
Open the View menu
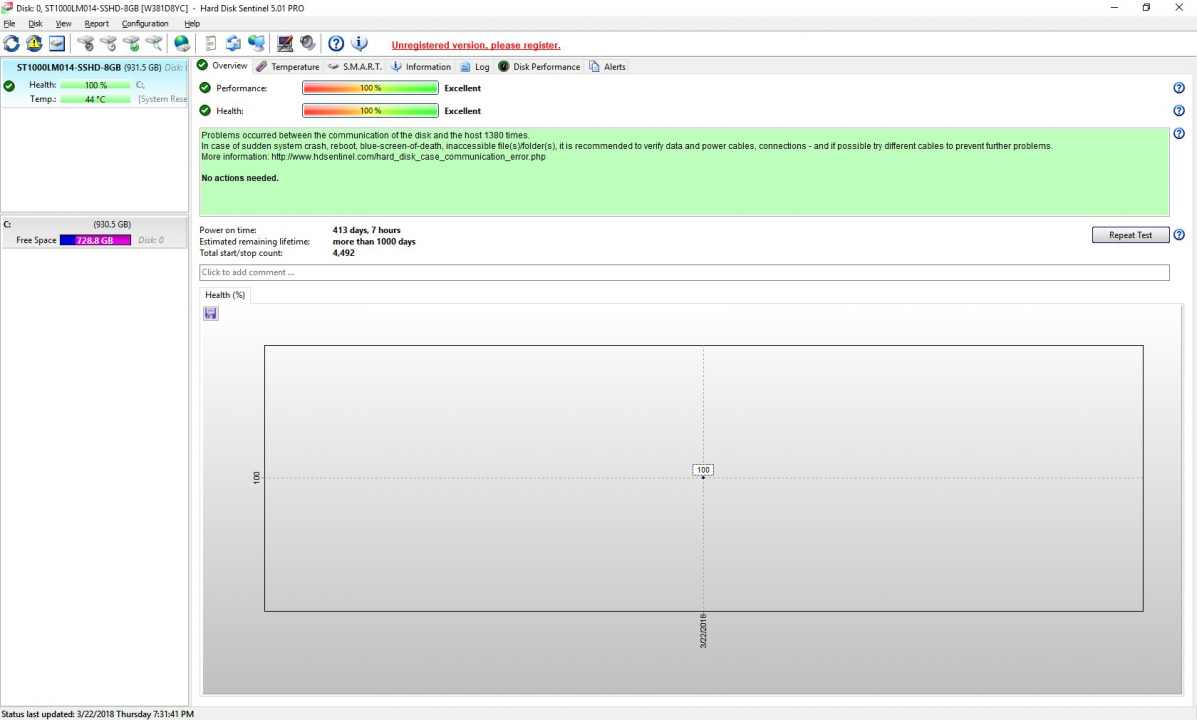tap(63, 24)
